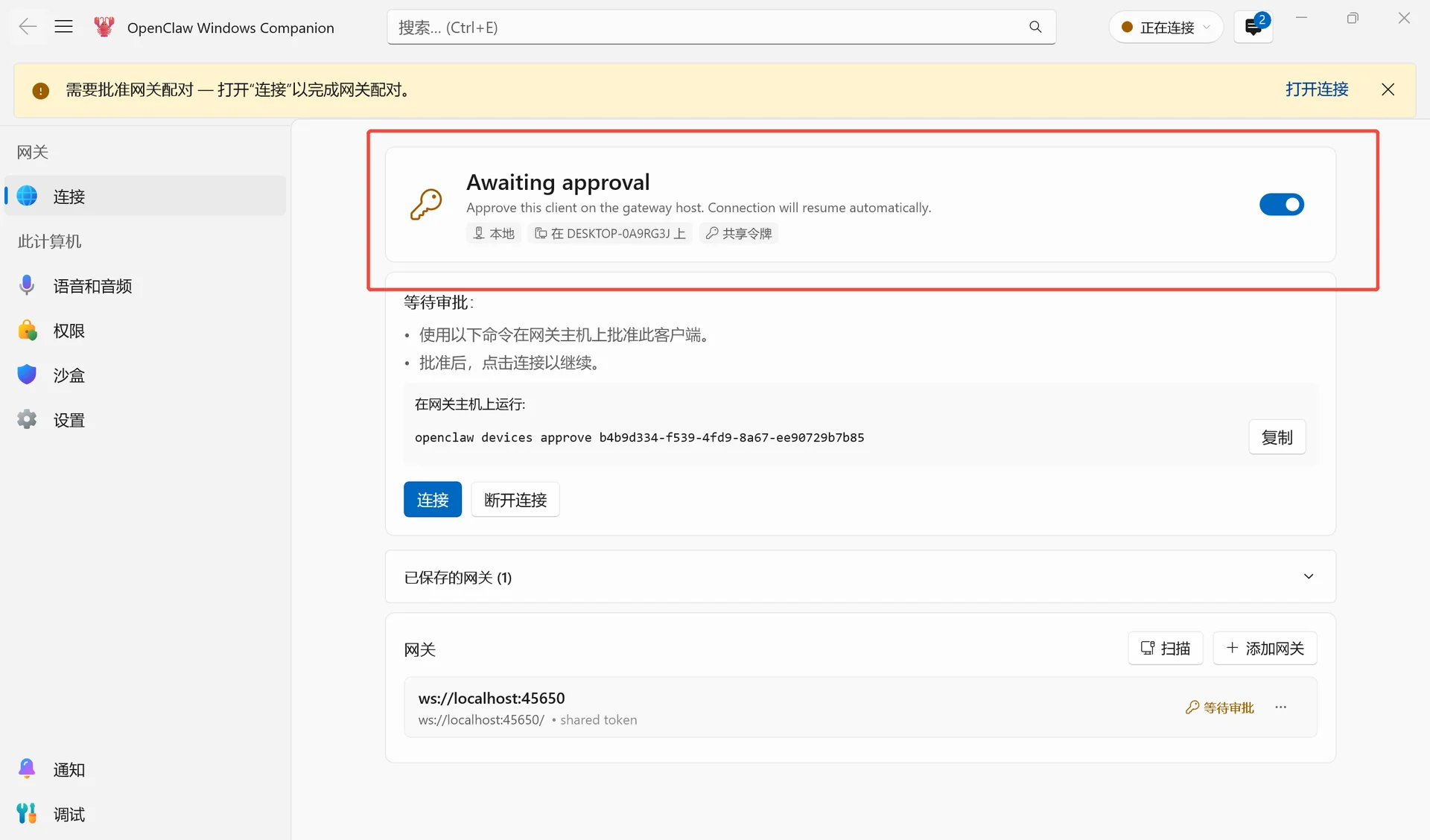1430x840 pixels.
Task: Click the openclaw devices approve command text
Action: 640,437
